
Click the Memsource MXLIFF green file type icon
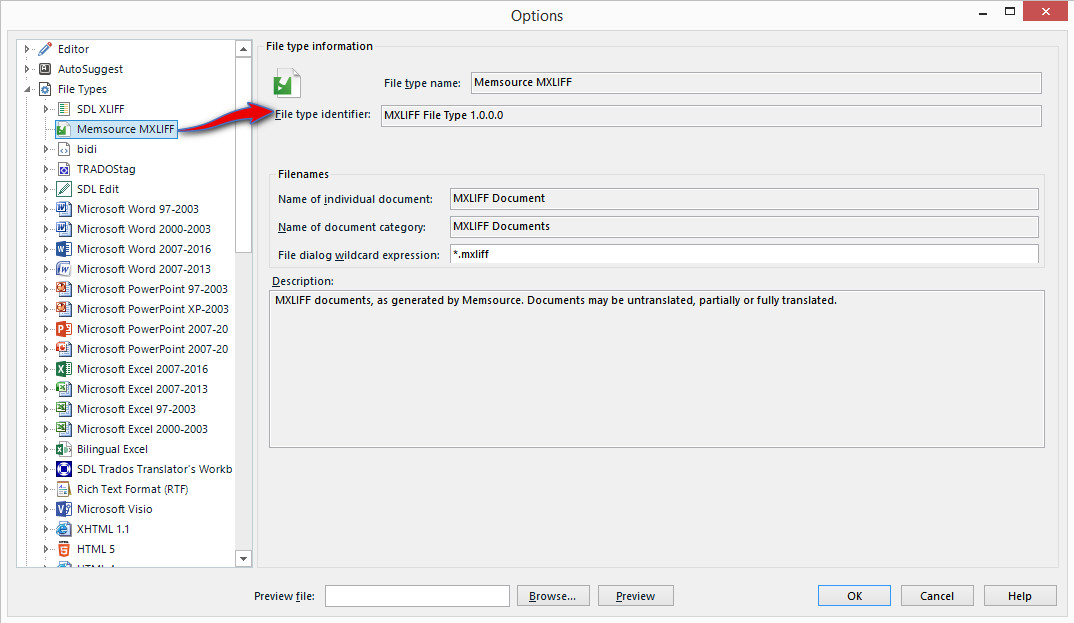pos(62,128)
